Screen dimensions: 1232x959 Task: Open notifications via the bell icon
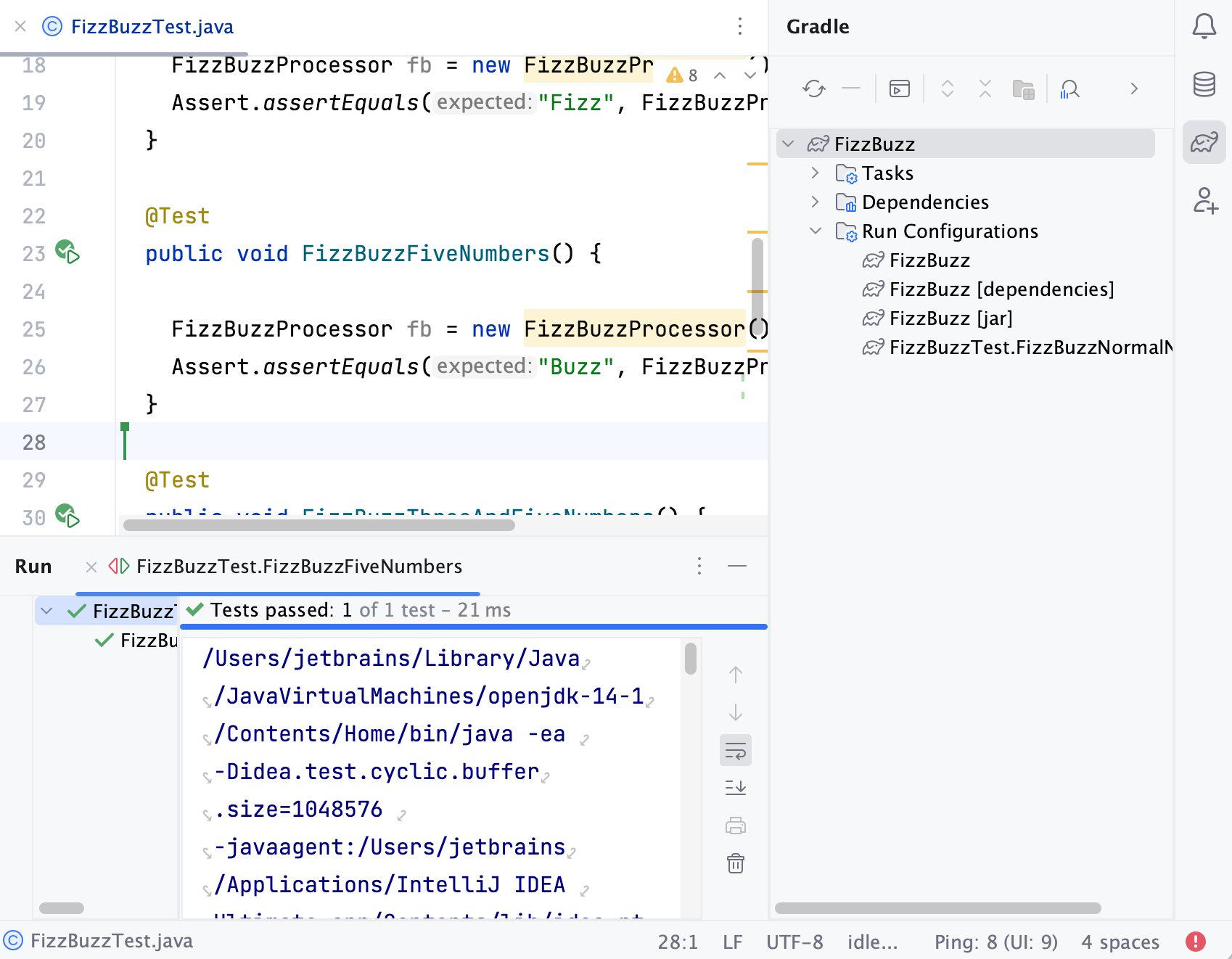pyautogui.click(x=1204, y=25)
